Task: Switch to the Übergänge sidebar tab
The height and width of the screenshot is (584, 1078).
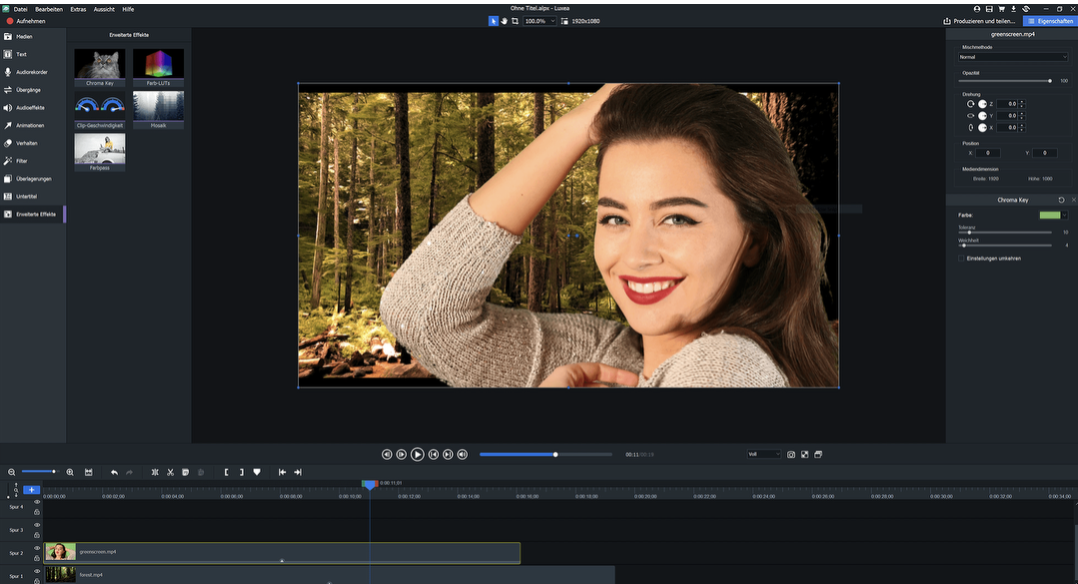Action: click(x=30, y=90)
